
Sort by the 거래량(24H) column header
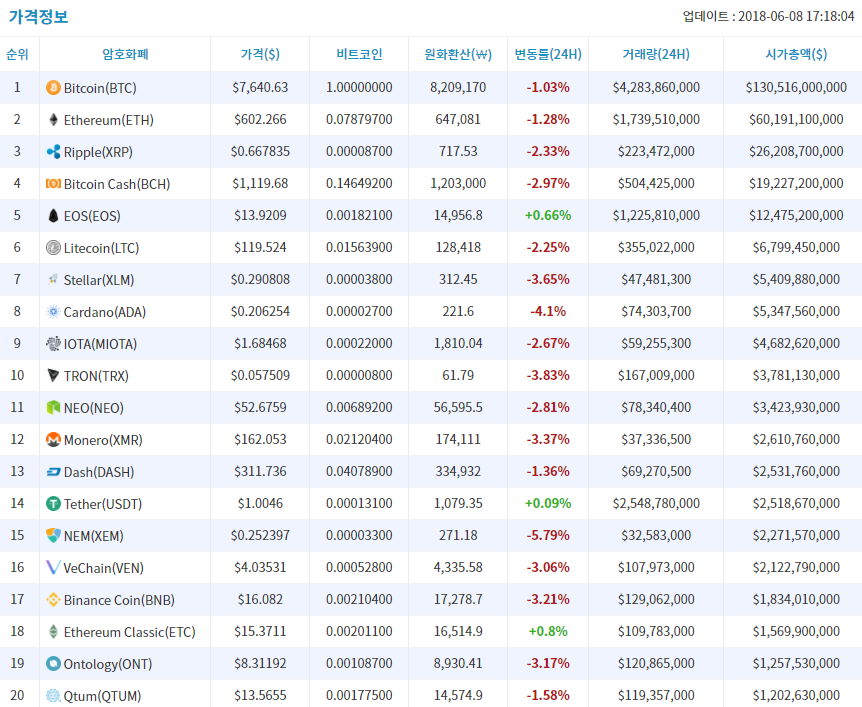[656, 54]
